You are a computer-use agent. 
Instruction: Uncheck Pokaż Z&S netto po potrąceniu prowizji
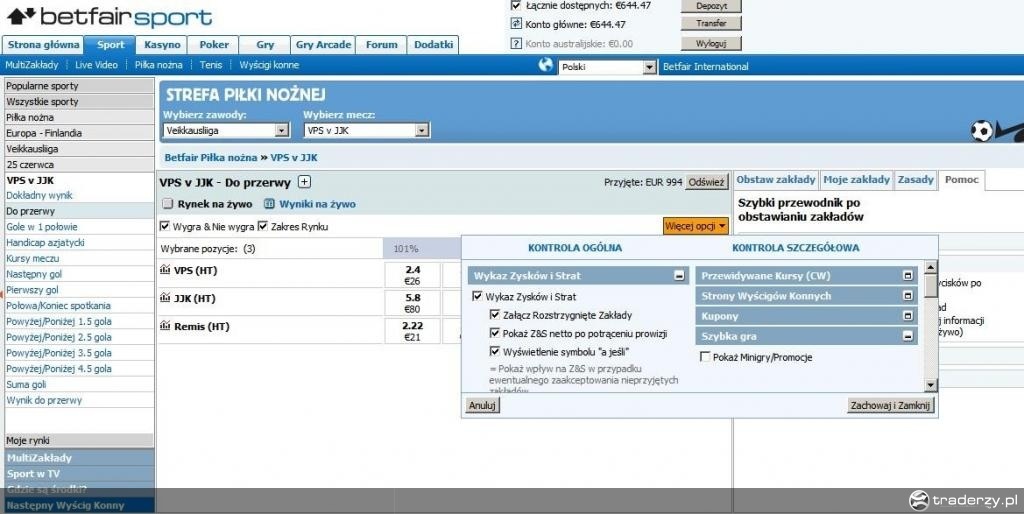pos(495,333)
